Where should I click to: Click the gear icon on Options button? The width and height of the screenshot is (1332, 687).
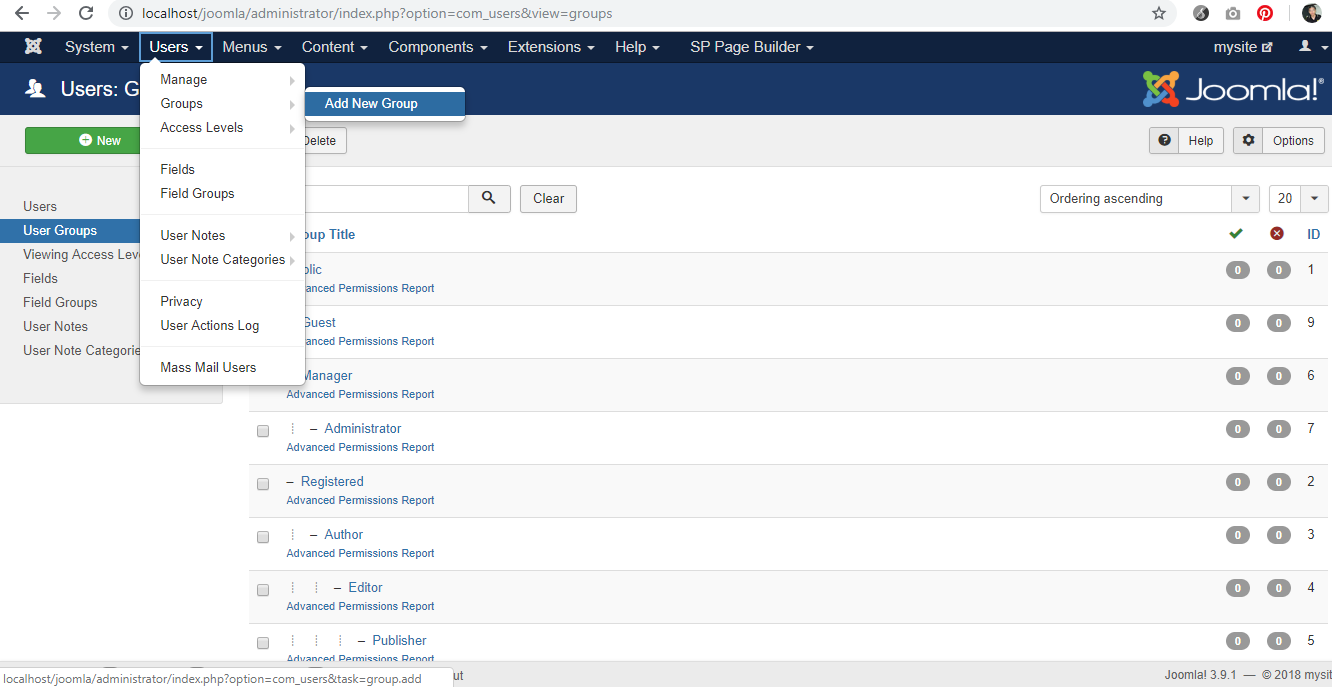(x=1248, y=141)
